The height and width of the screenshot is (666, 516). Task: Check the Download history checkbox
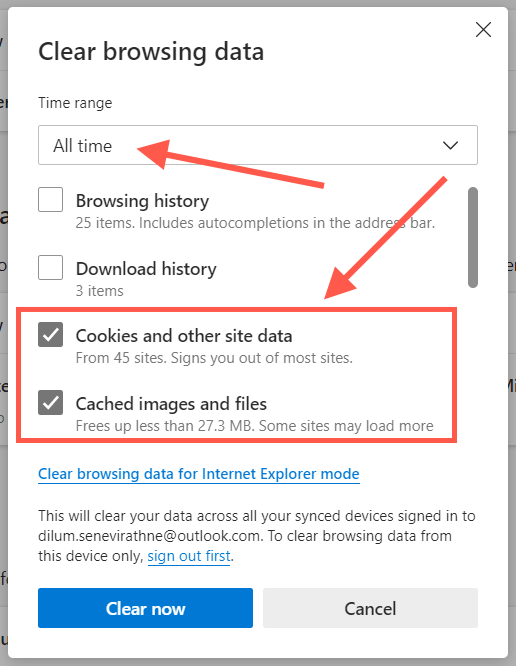pos(51,268)
